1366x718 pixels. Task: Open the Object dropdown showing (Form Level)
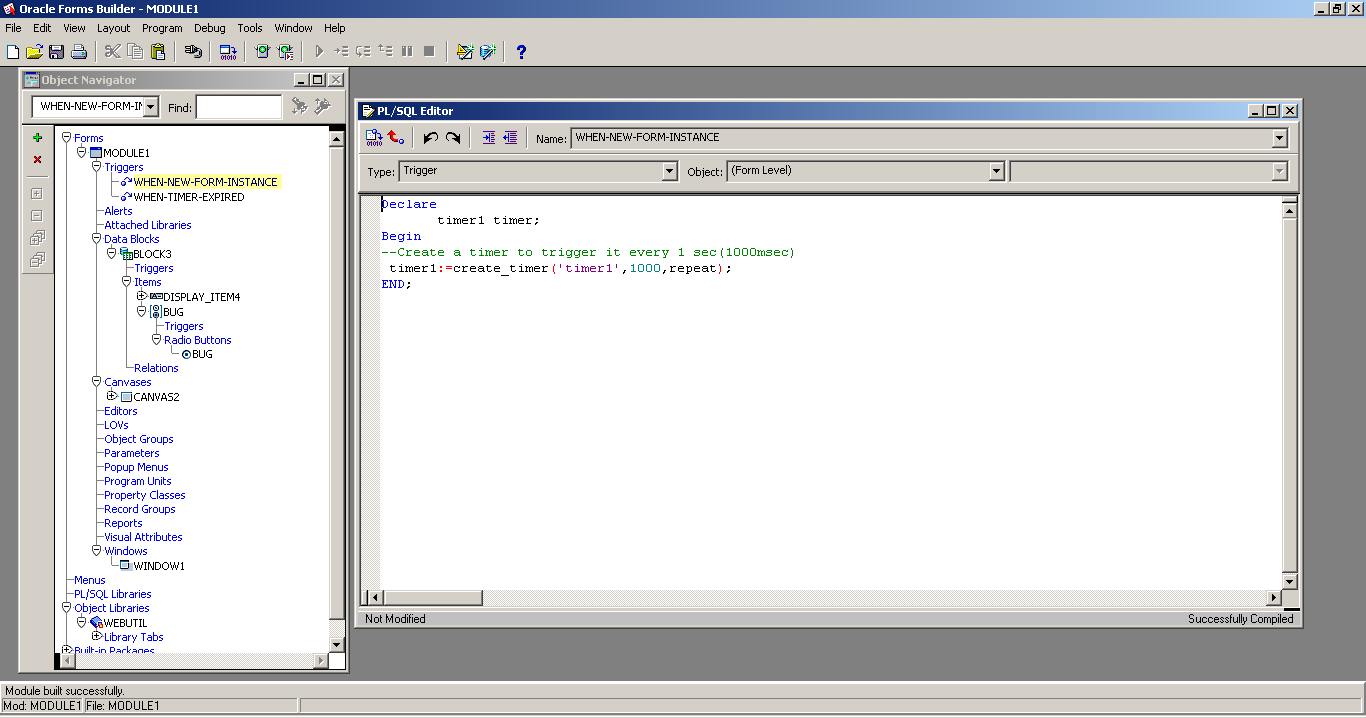tap(995, 171)
